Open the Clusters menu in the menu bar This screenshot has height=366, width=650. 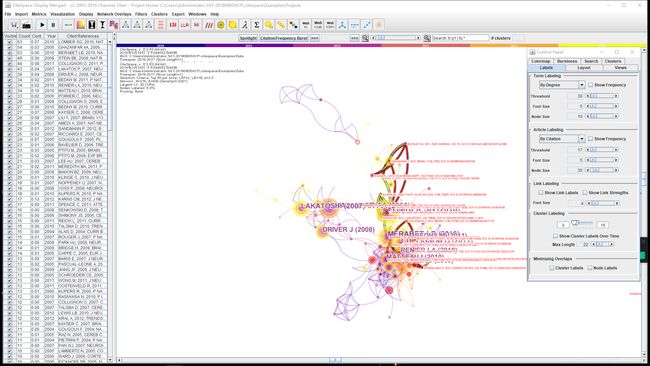tap(159, 14)
